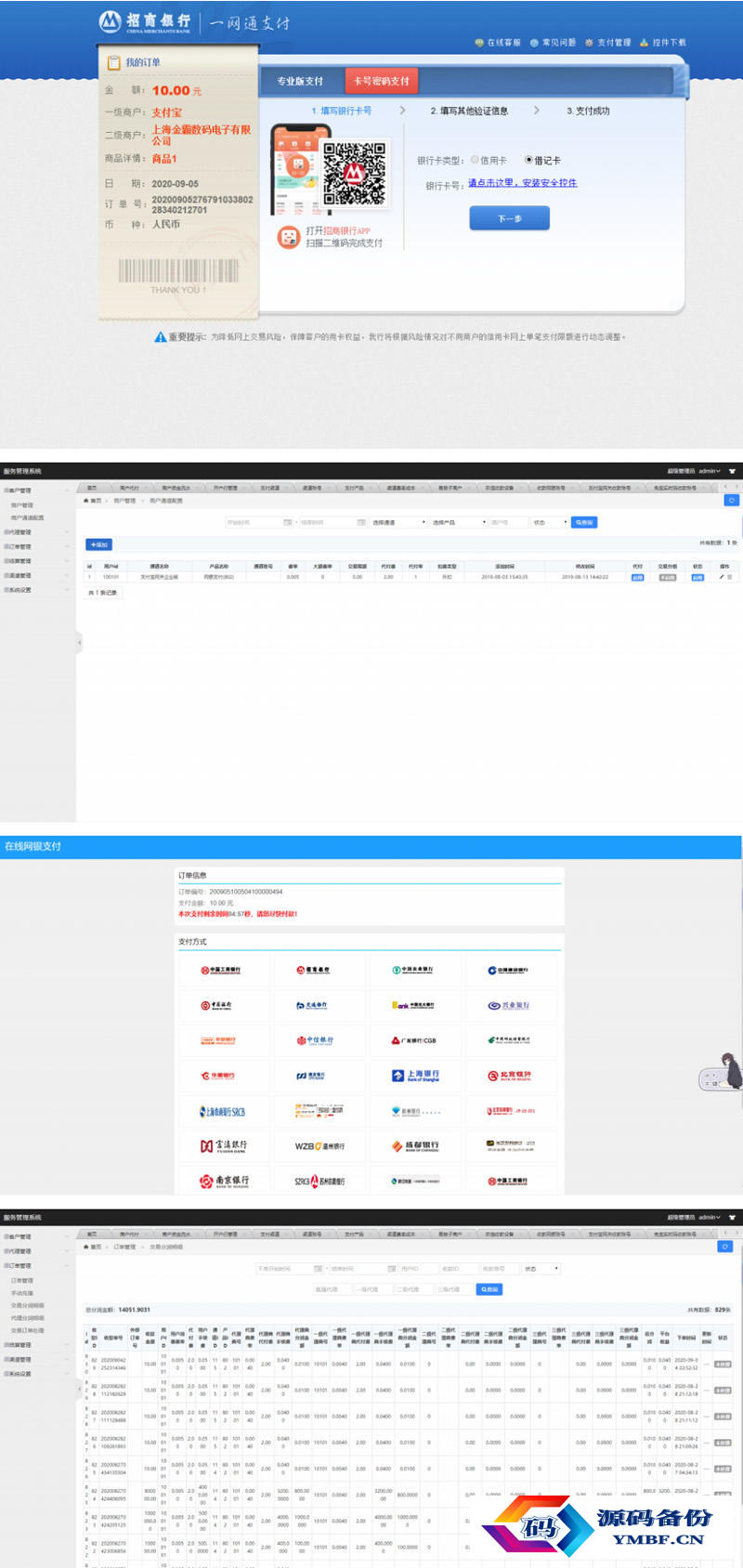Image resolution: width=743 pixels, height=1568 pixels.
Task: Open 商户通道配置 in the sidebar submenu
Action: click(27, 517)
